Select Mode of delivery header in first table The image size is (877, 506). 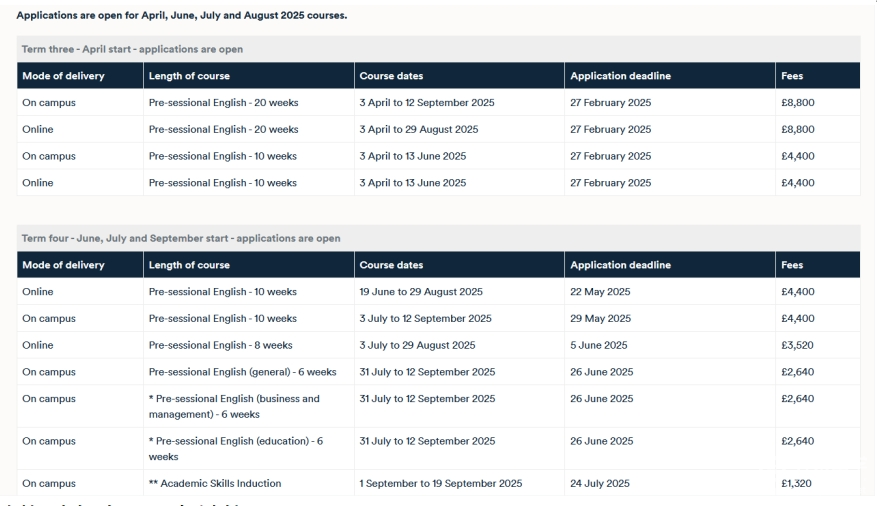[63, 76]
